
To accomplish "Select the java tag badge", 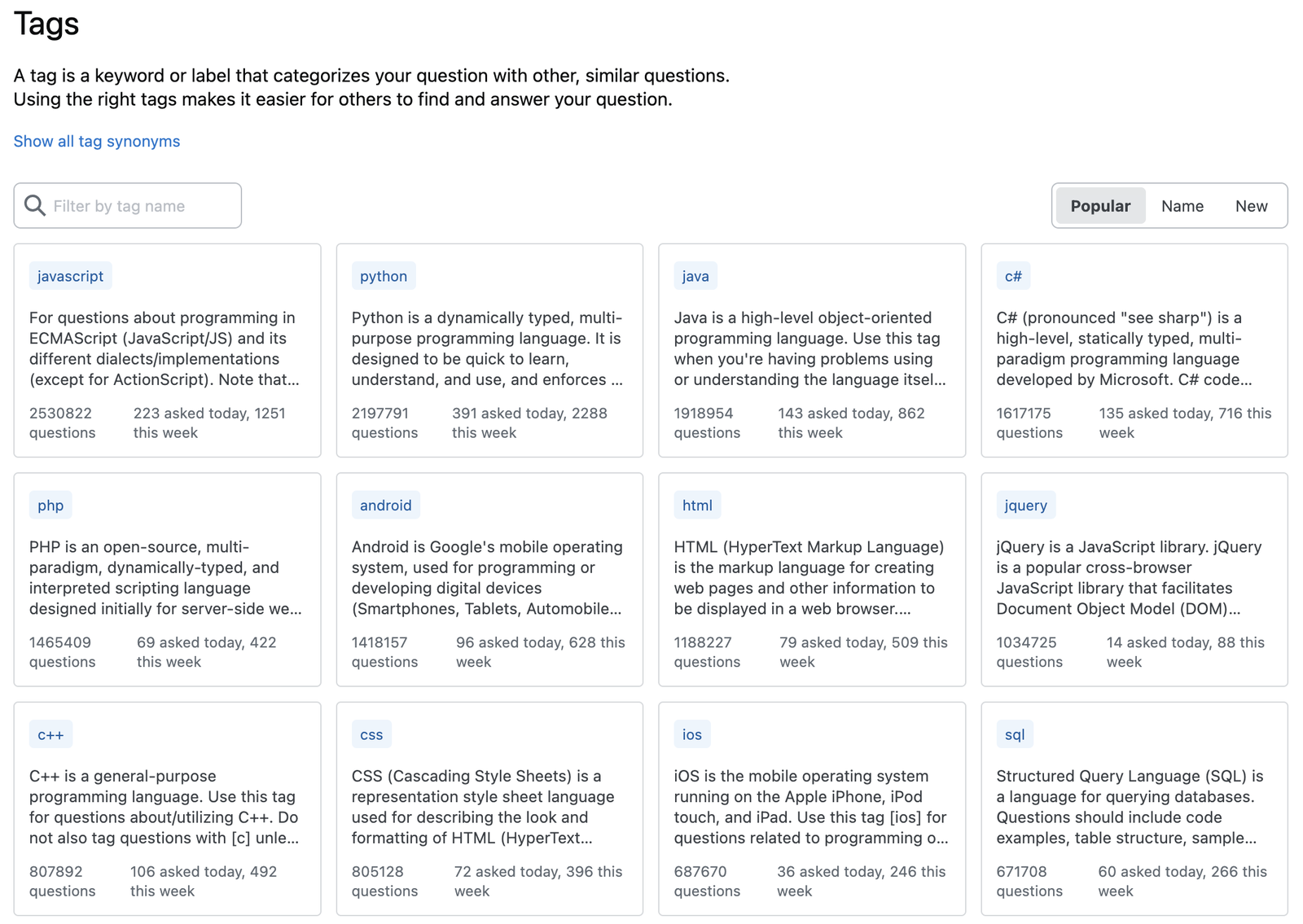I will 695,276.
